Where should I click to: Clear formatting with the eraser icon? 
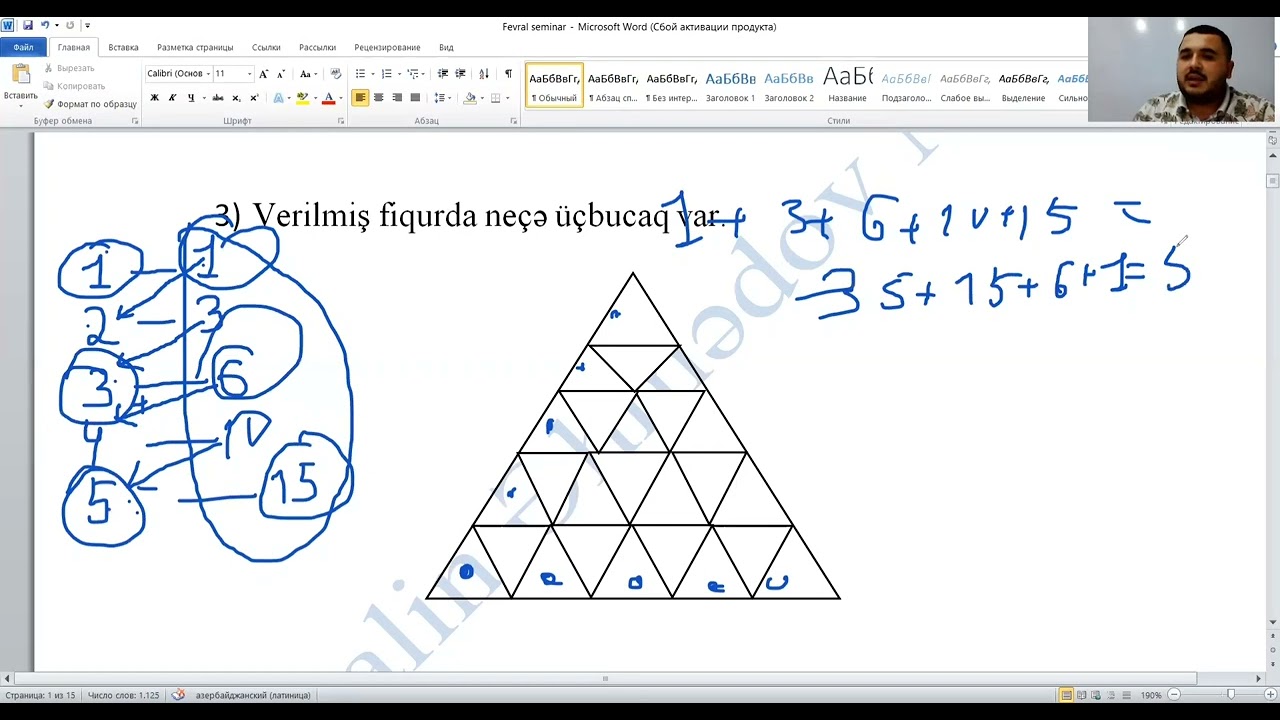[x=336, y=74]
